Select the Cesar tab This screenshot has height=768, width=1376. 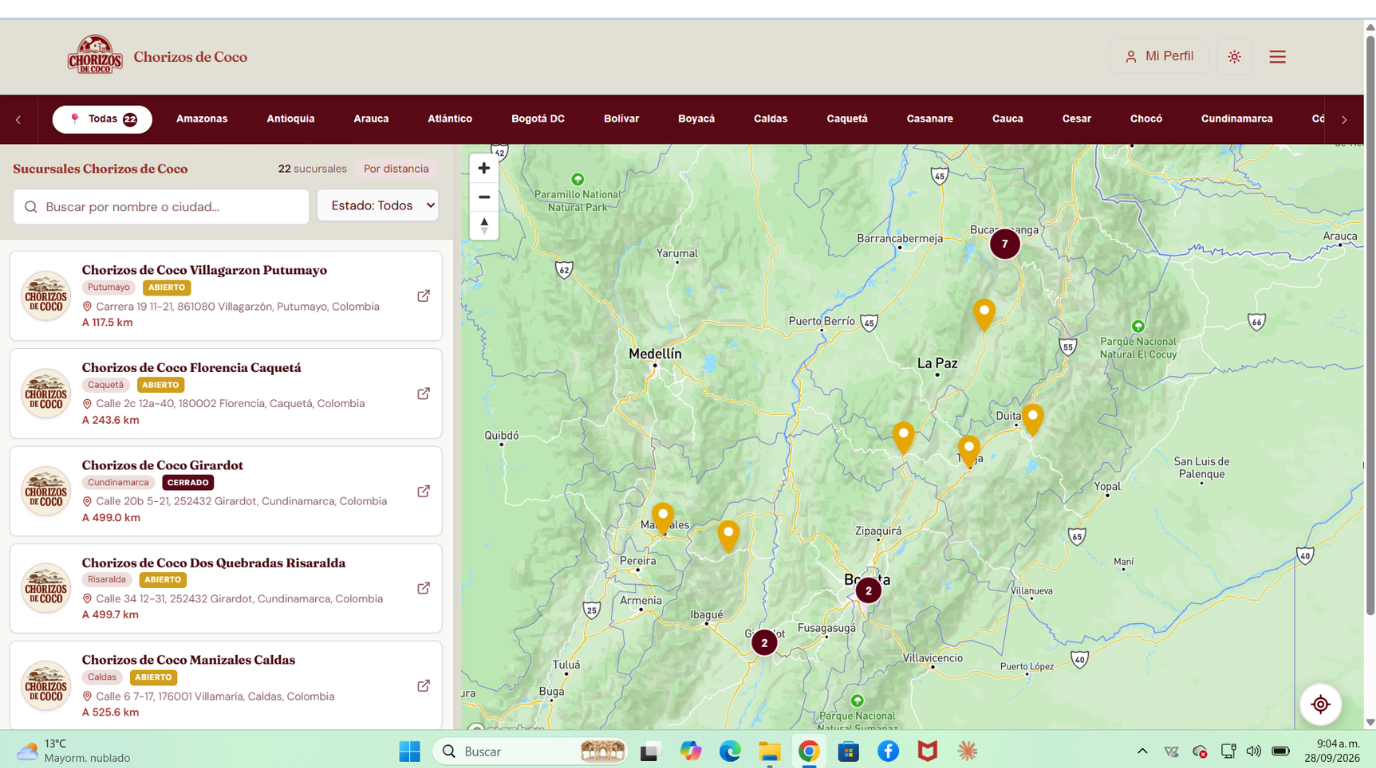coord(1077,119)
